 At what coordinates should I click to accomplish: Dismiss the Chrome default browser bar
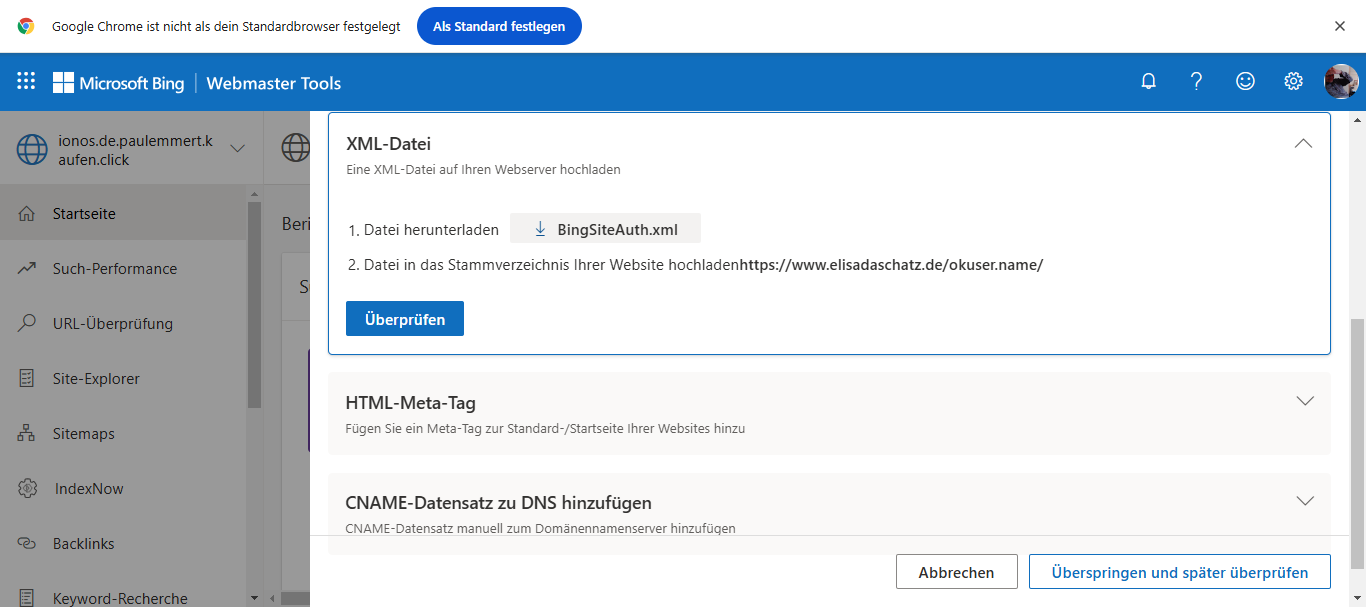click(x=1339, y=26)
